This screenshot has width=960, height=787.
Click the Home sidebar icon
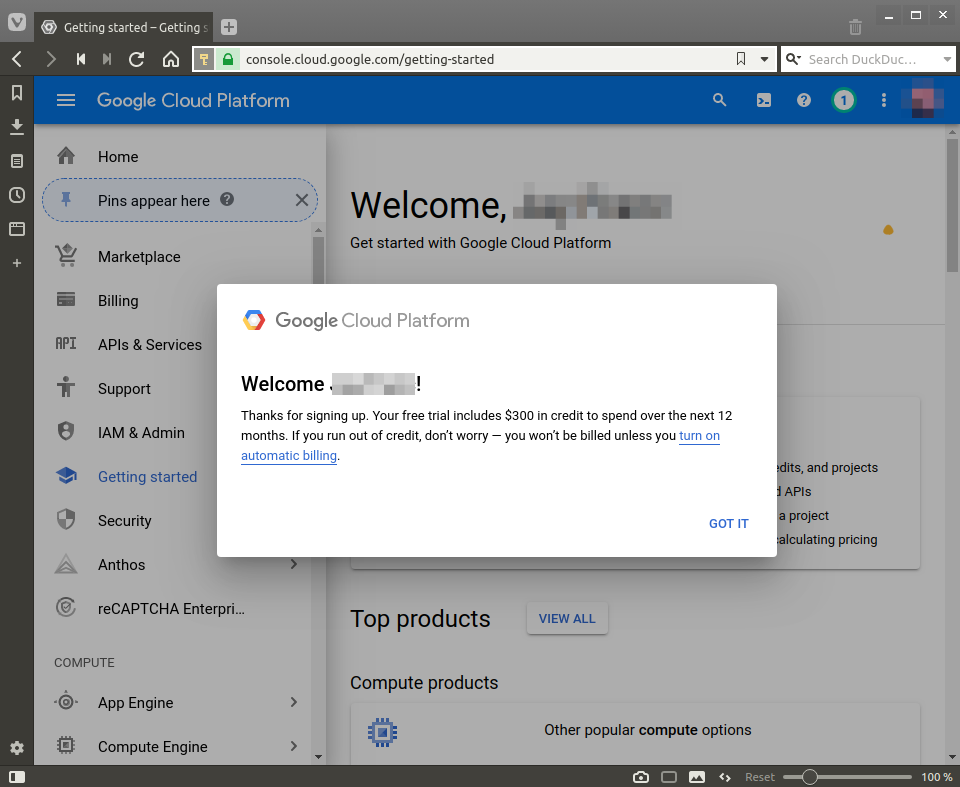pos(66,156)
